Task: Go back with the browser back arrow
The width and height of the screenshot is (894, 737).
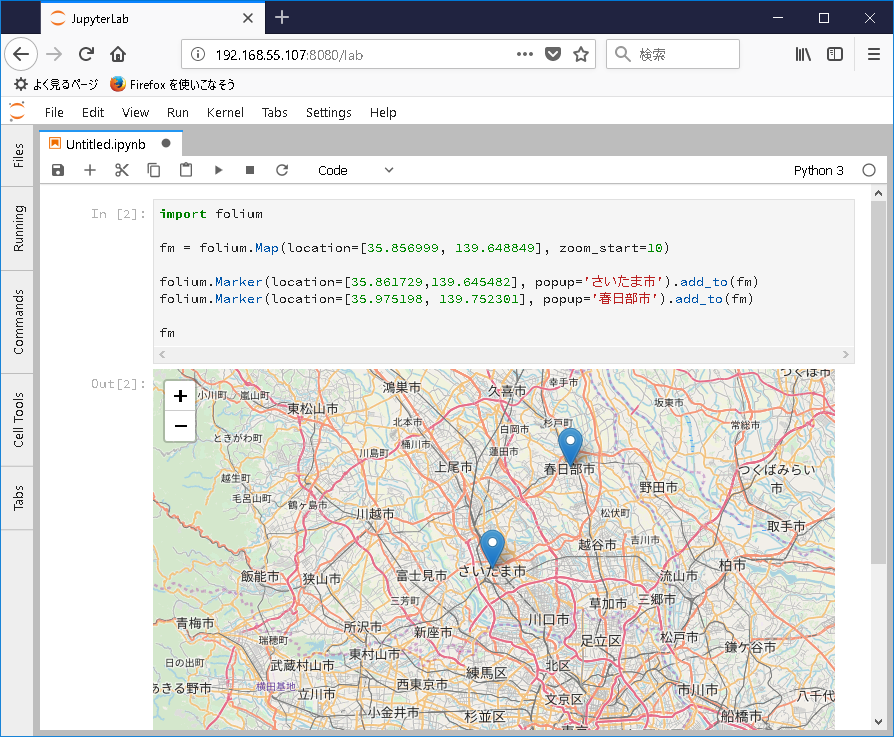Action: 21,54
